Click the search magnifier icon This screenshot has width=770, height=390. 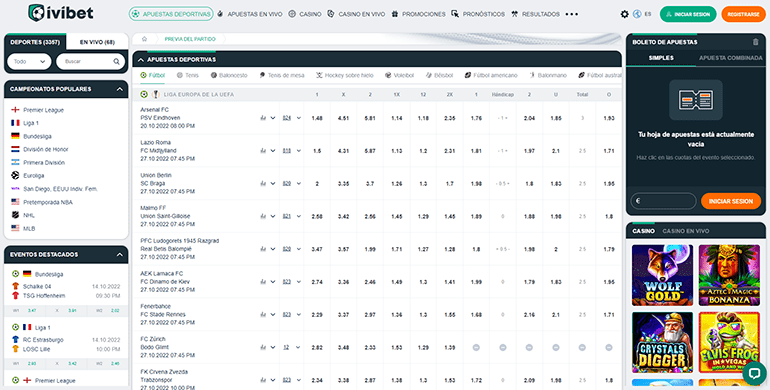(x=116, y=62)
